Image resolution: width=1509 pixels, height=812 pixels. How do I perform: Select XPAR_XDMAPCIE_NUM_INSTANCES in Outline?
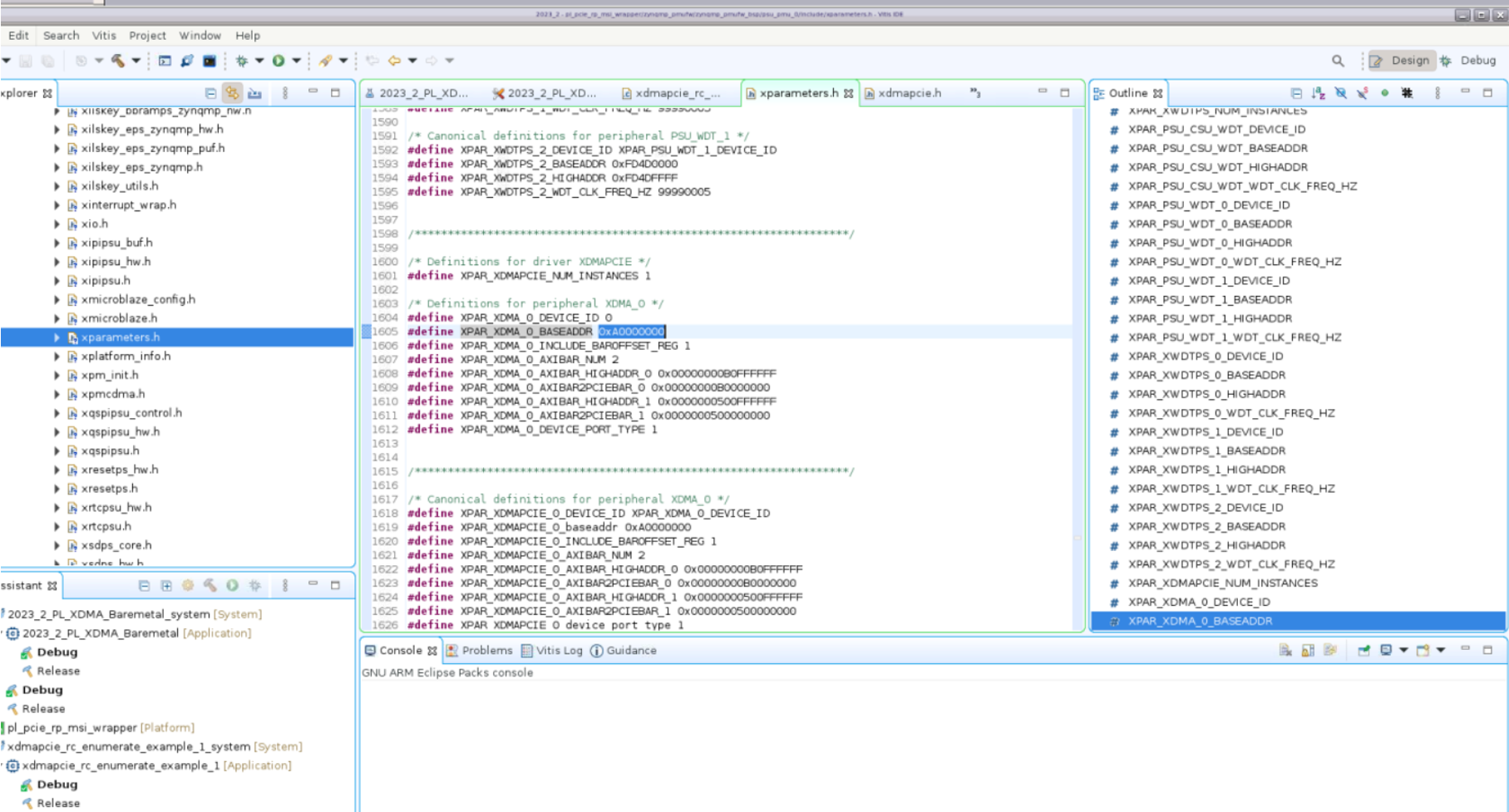coord(1222,583)
